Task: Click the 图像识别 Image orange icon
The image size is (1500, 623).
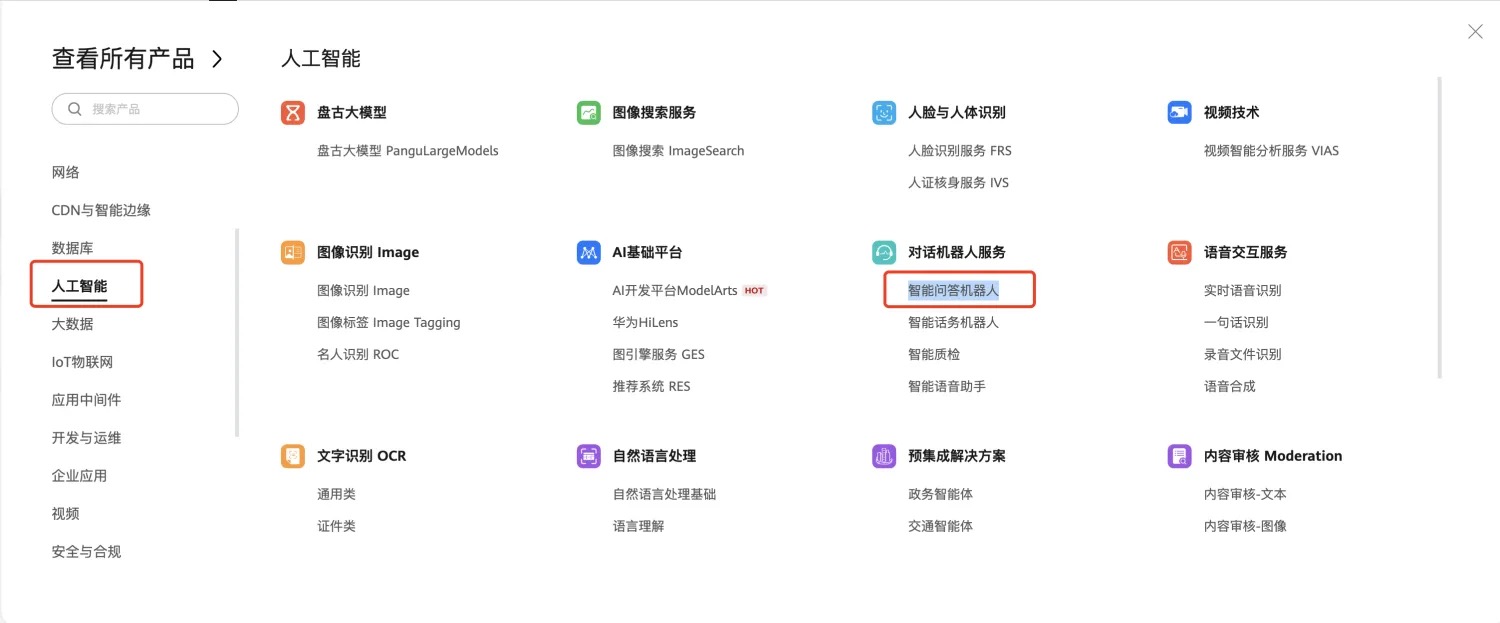Action: point(292,253)
